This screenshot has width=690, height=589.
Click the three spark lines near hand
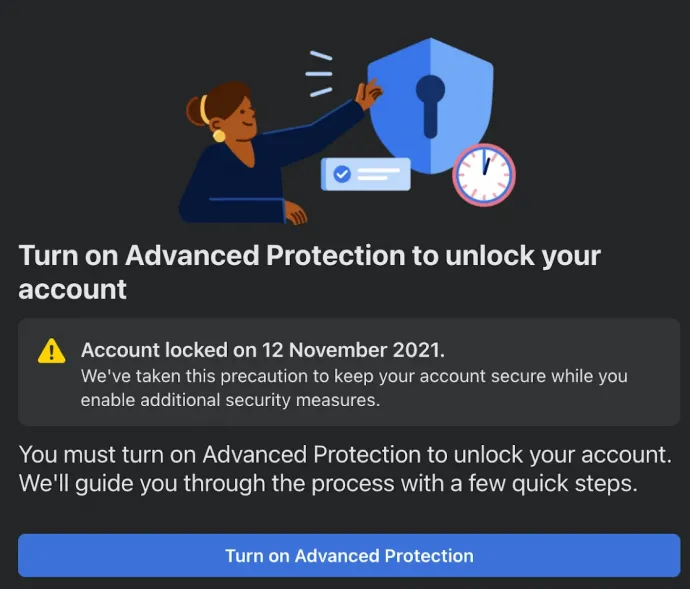point(319,74)
